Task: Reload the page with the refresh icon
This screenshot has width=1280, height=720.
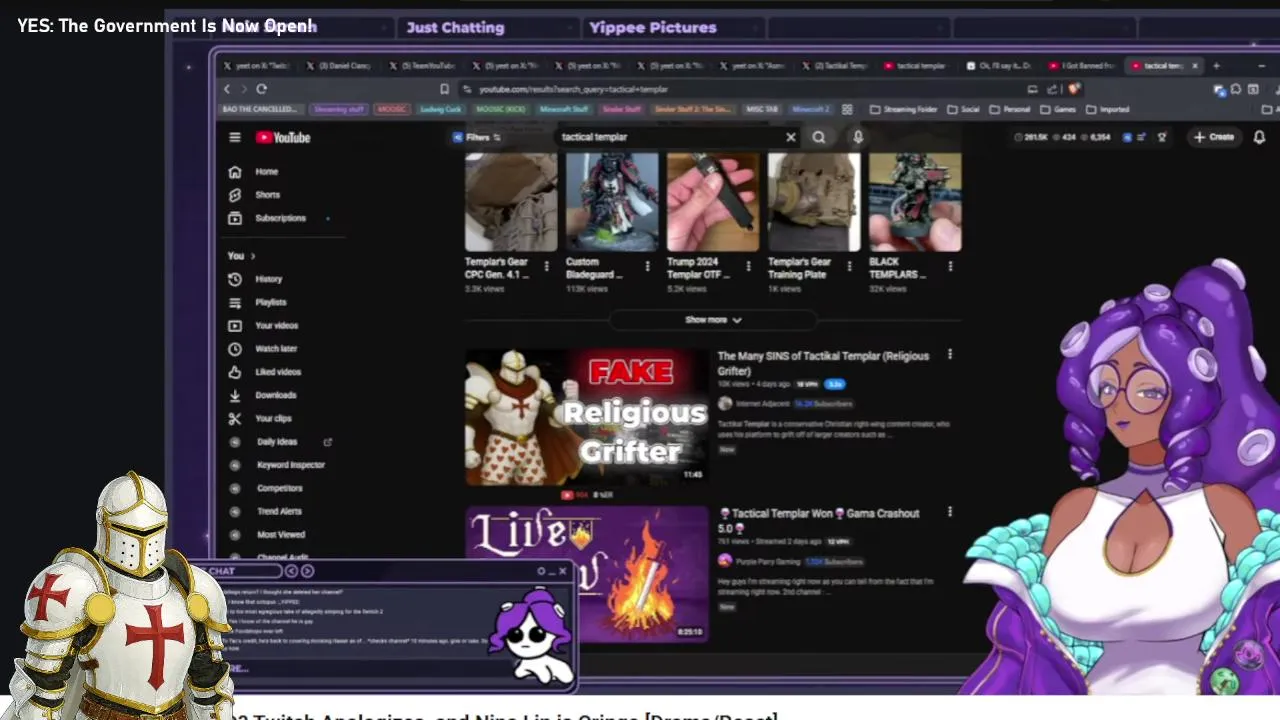Action: pyautogui.click(x=262, y=89)
